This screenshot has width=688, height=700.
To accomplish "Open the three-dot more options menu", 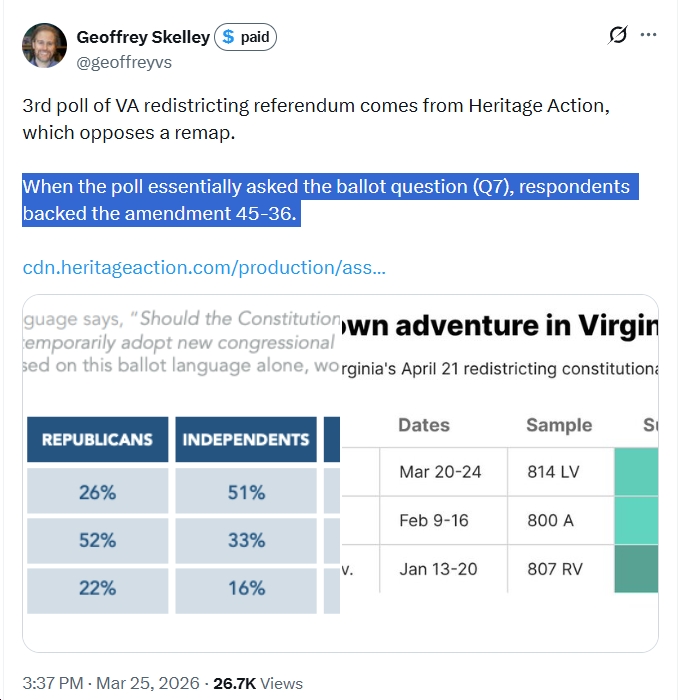I will [x=649, y=35].
